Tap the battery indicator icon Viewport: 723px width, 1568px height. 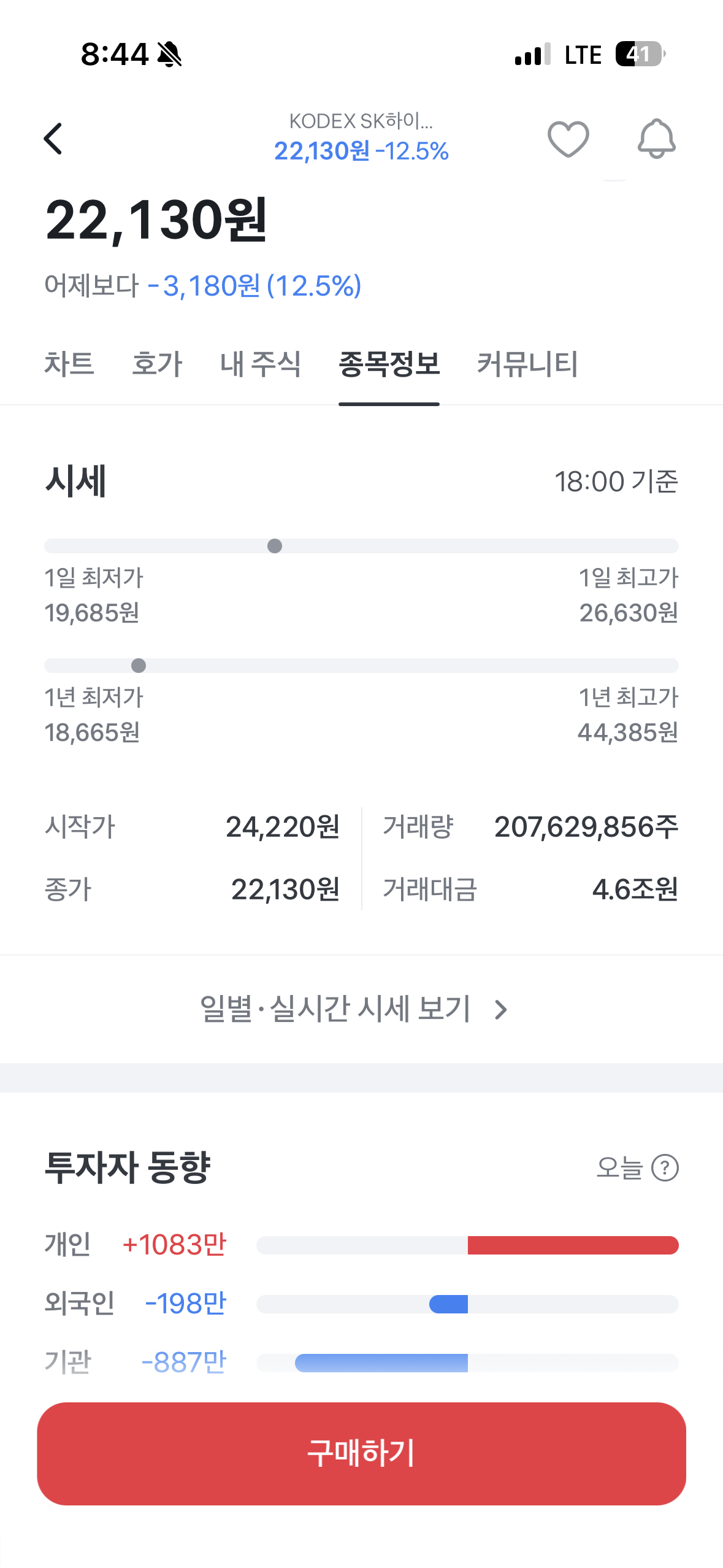click(x=640, y=54)
